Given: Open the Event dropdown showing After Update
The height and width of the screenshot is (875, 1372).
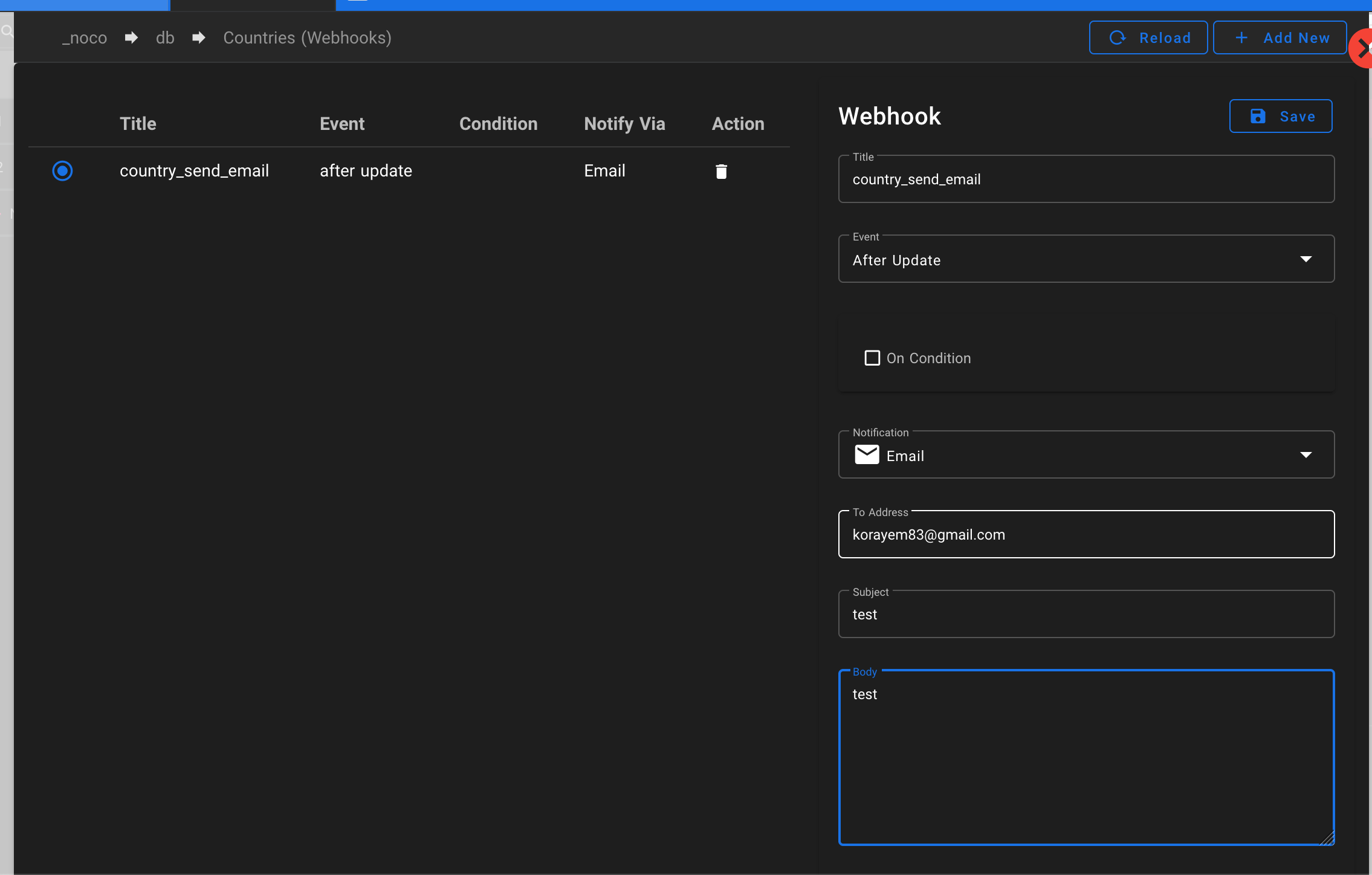Looking at the screenshot, I should click(1085, 259).
